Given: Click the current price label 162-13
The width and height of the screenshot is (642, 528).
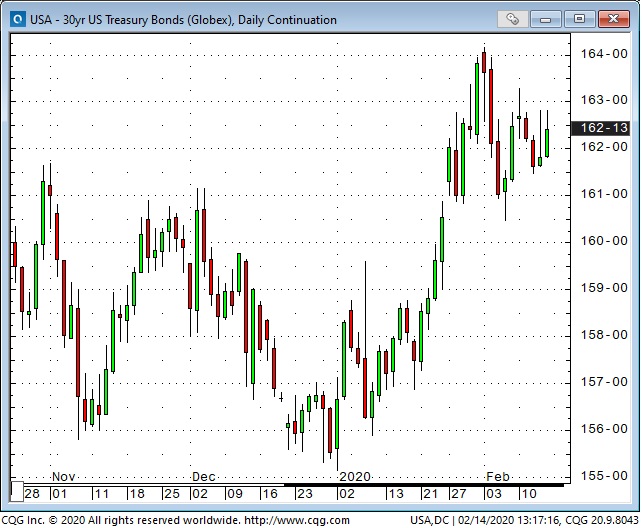Looking at the screenshot, I should [600, 128].
